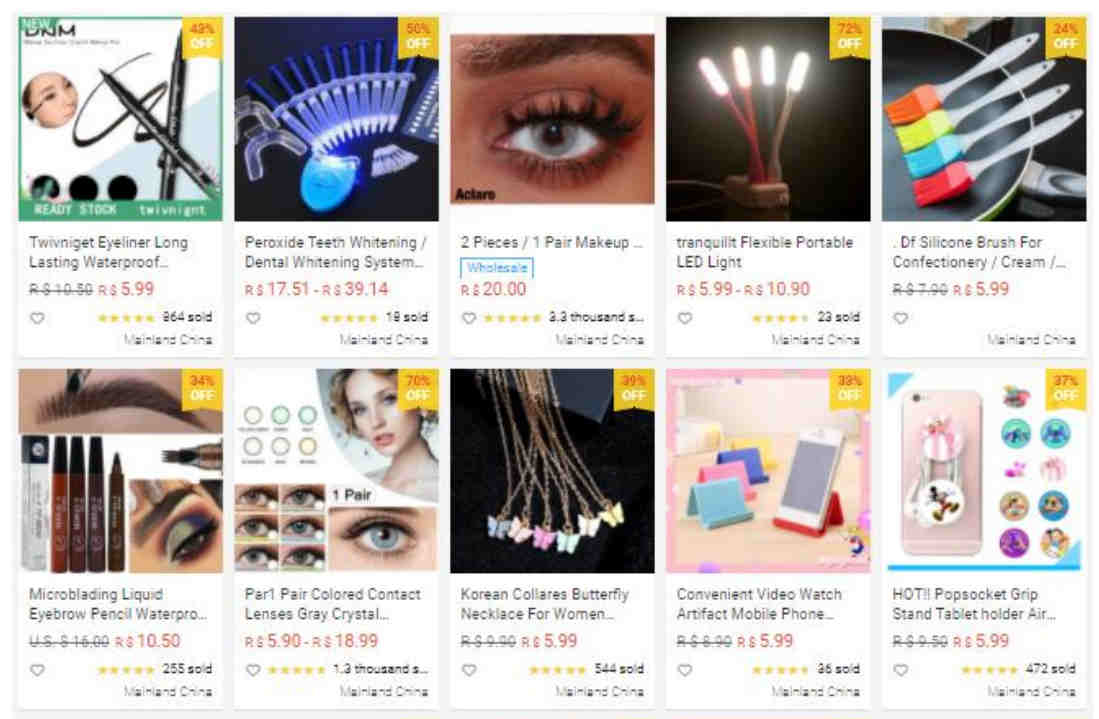Open Peroxide Teeth Whitening product title
This screenshot has width=1099, height=719.
[x=335, y=252]
